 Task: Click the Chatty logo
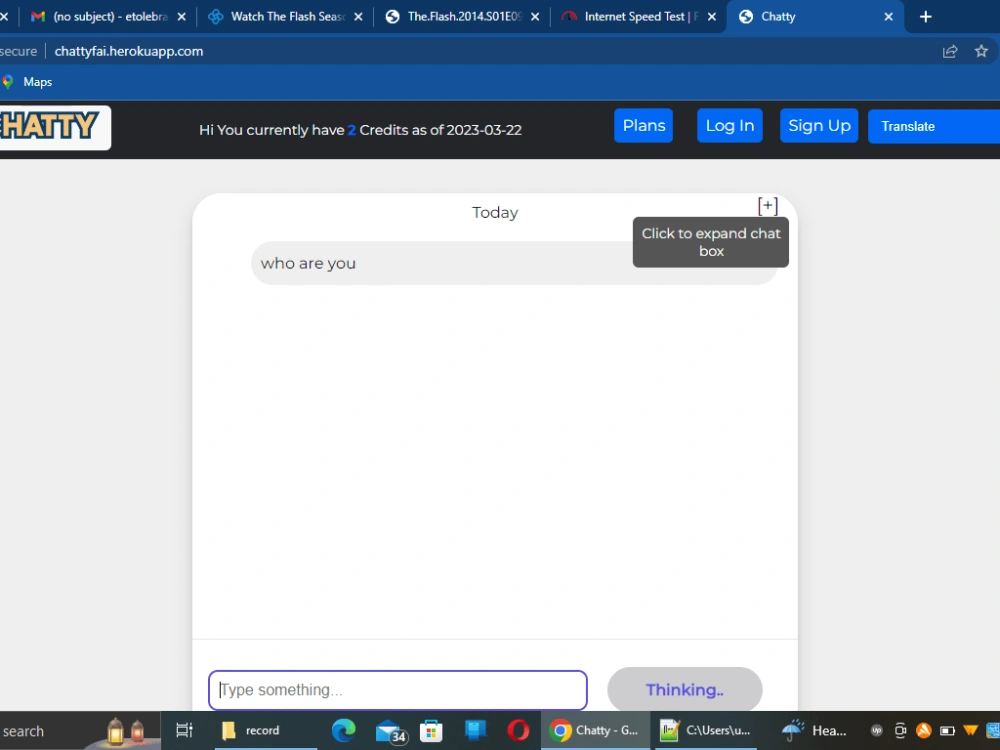tap(54, 127)
